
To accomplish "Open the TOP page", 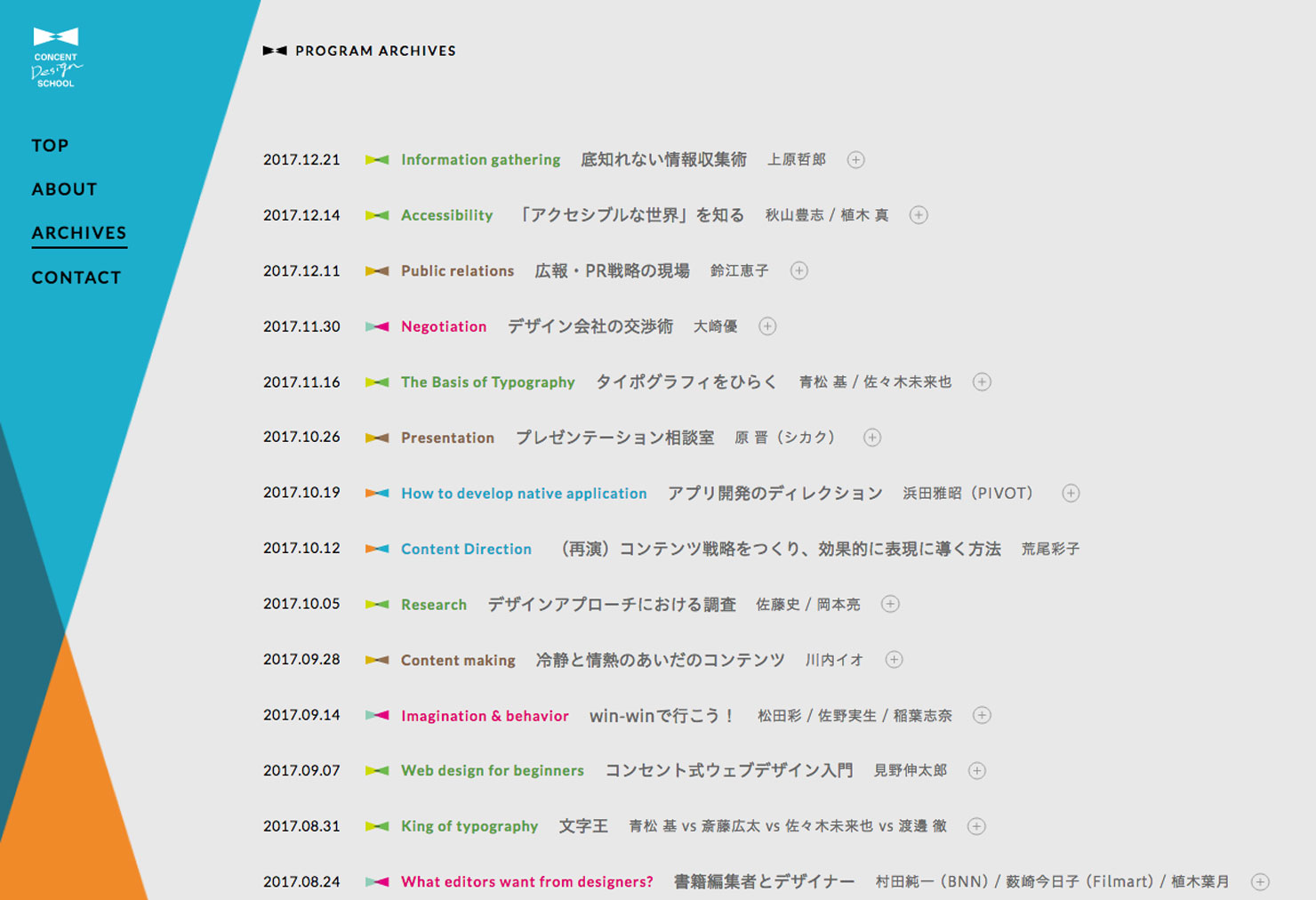I will pos(50,146).
